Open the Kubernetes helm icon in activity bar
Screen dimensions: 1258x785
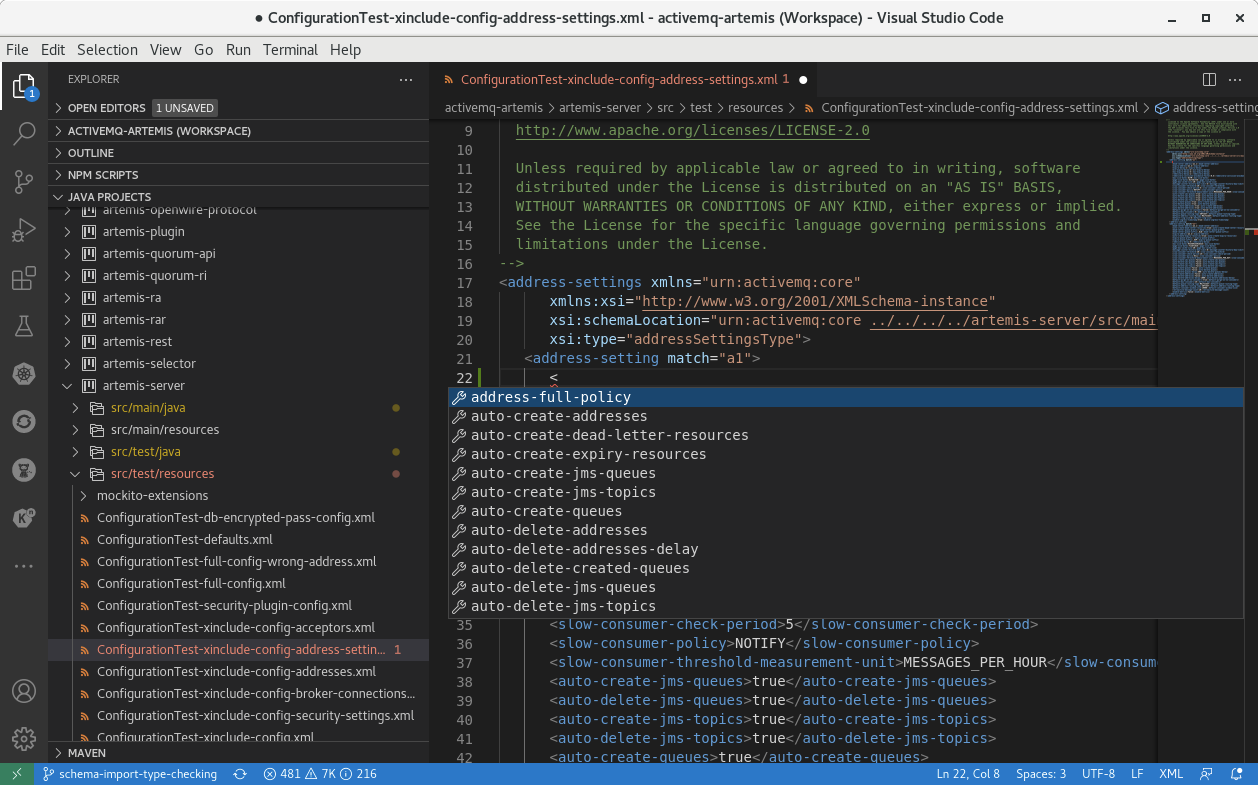(24, 374)
